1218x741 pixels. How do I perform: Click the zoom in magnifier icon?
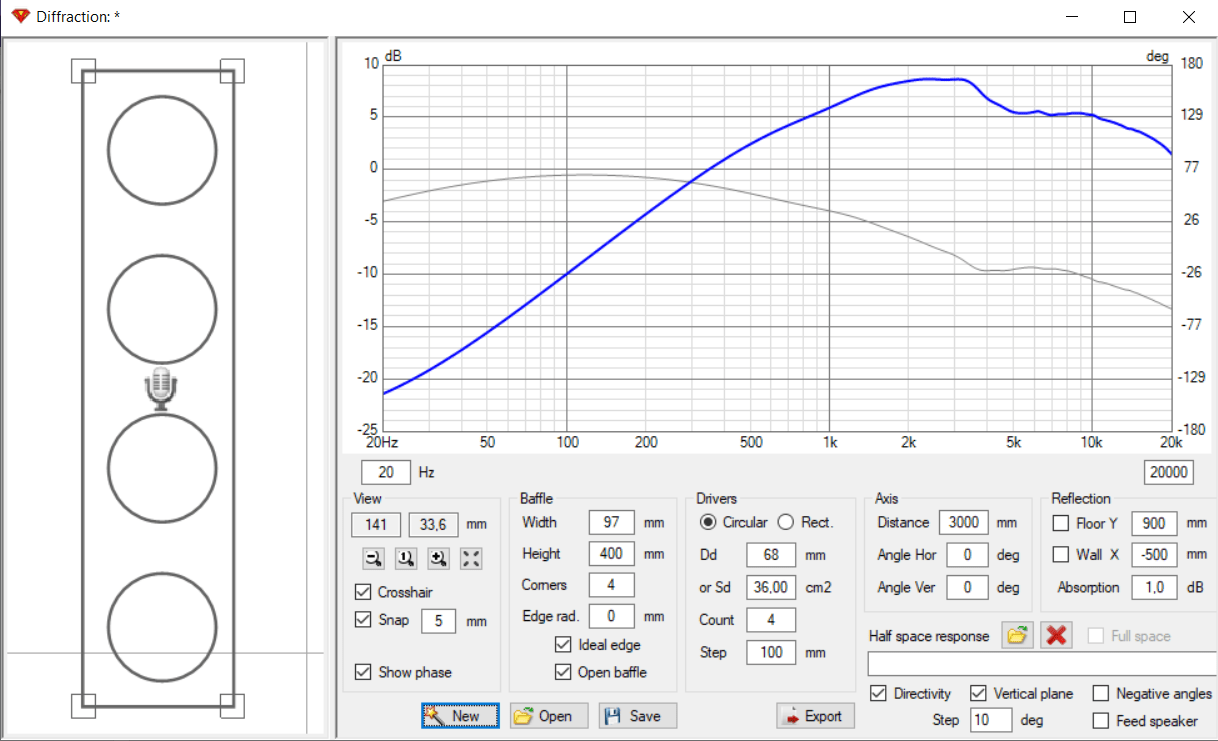(x=438, y=559)
